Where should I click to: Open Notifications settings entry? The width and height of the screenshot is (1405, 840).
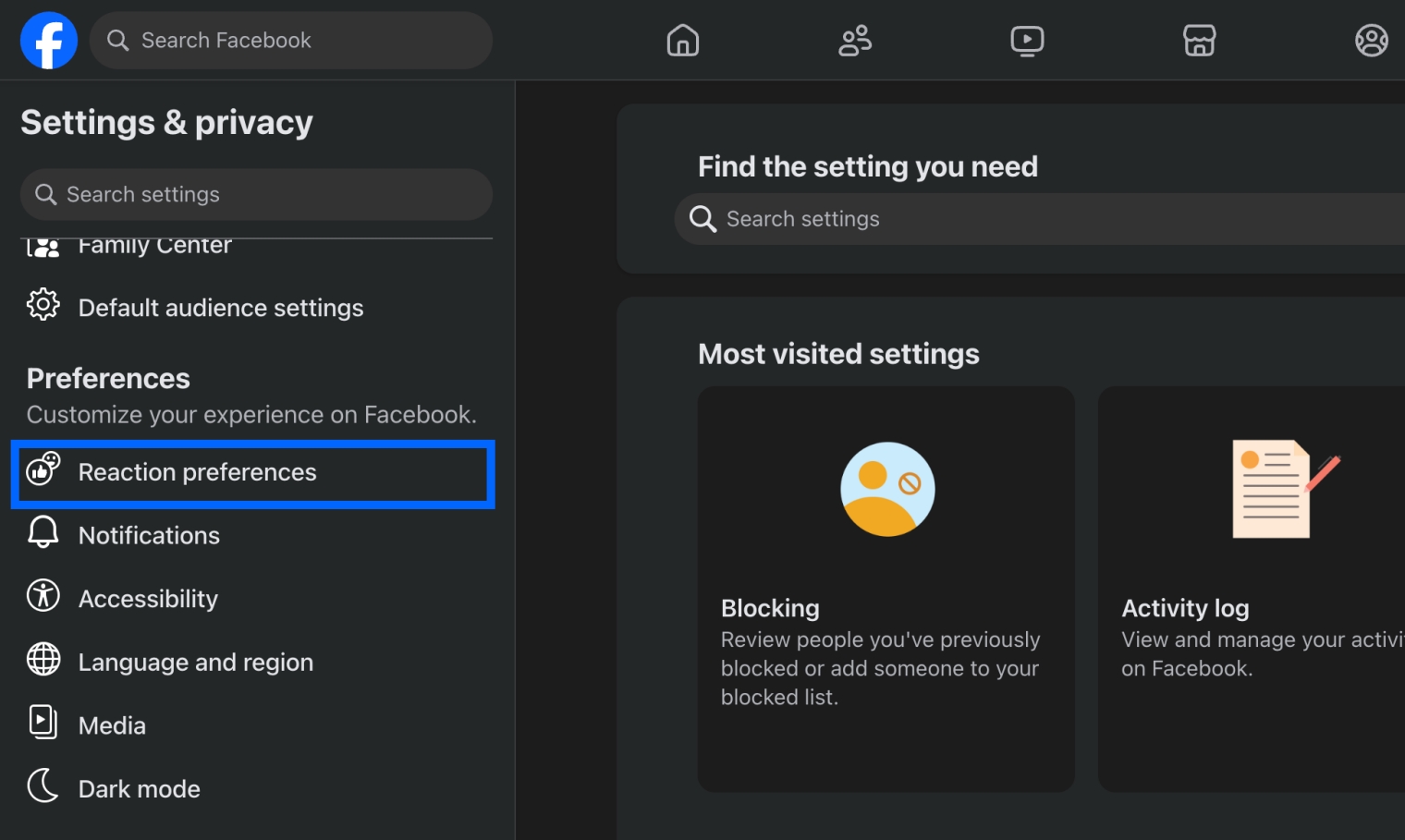(149, 534)
